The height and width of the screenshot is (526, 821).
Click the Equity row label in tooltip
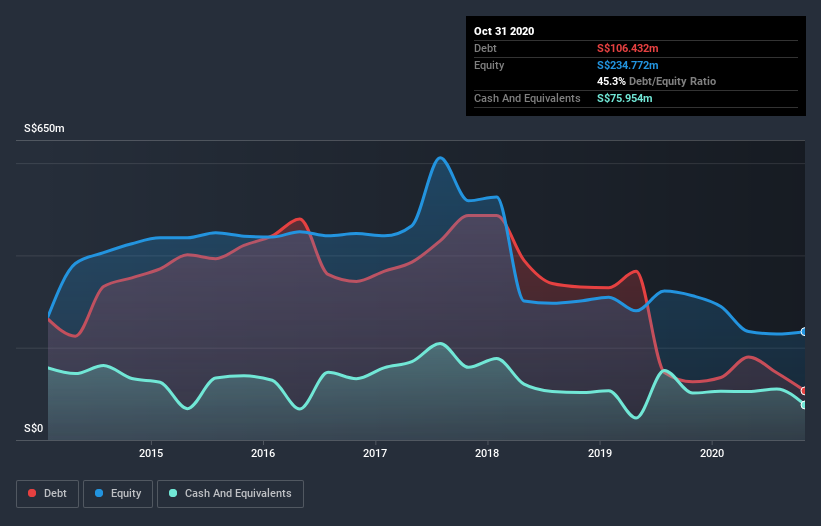pyautogui.click(x=489, y=65)
